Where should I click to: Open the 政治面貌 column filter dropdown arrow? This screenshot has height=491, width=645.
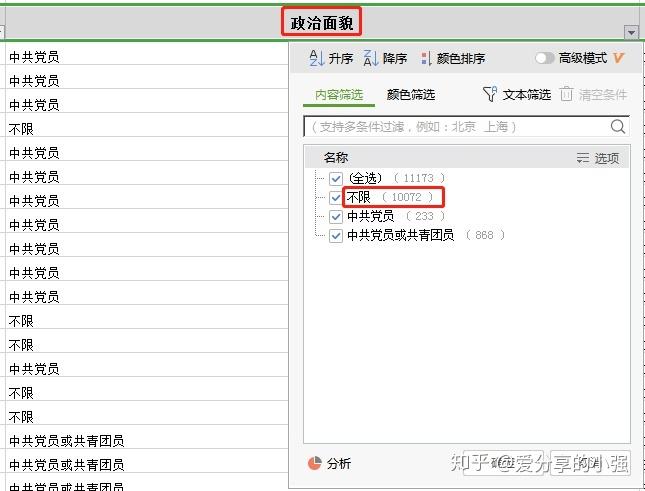coord(631,32)
